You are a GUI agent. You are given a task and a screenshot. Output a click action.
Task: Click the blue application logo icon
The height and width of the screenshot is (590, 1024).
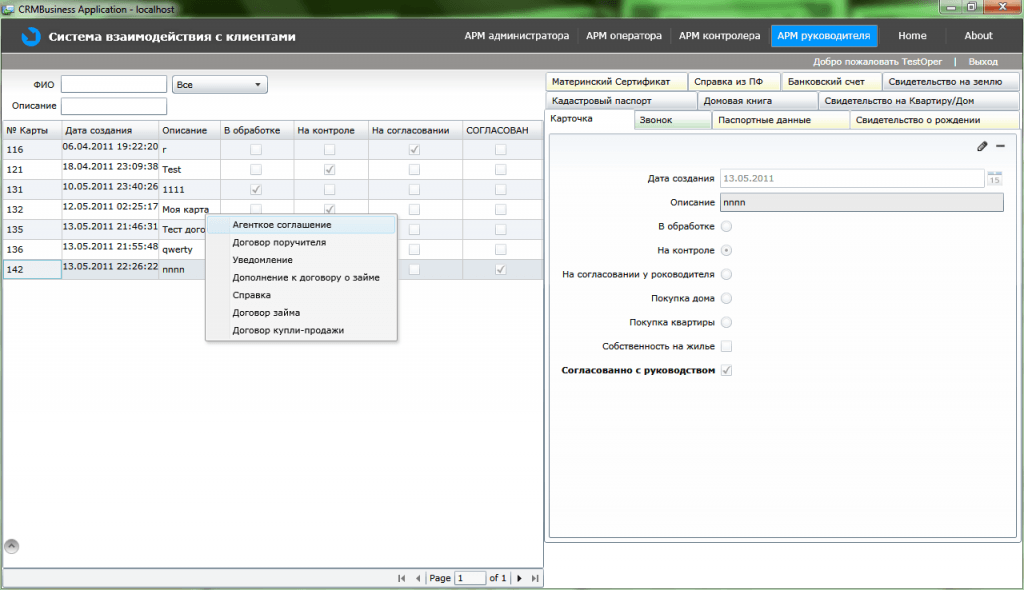point(31,37)
